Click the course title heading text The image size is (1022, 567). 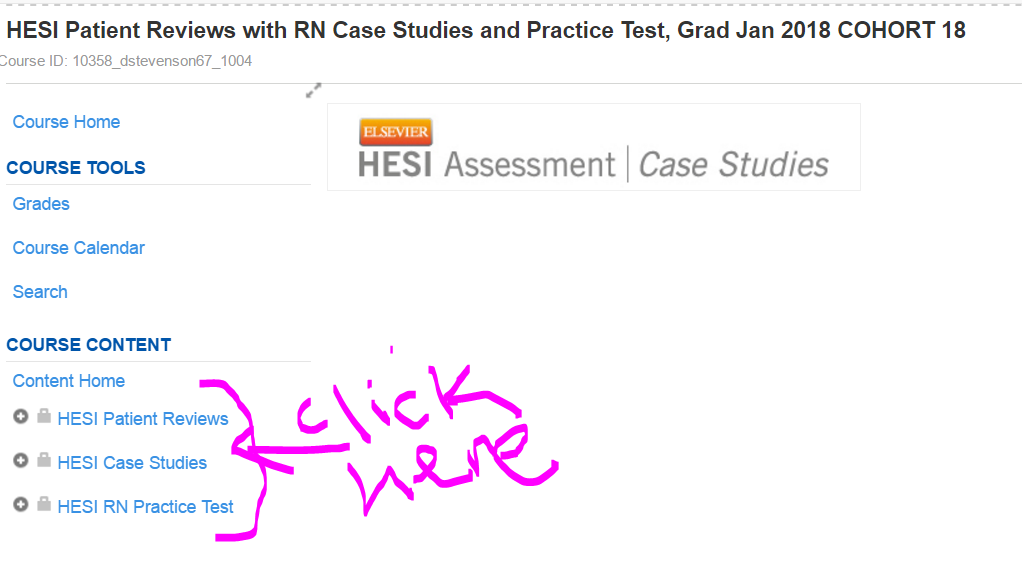point(486,30)
